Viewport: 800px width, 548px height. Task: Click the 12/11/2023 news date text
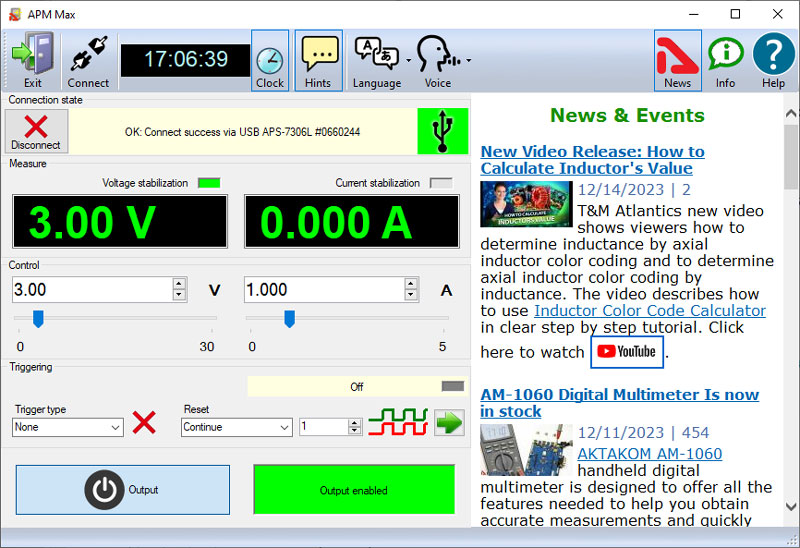(x=621, y=433)
